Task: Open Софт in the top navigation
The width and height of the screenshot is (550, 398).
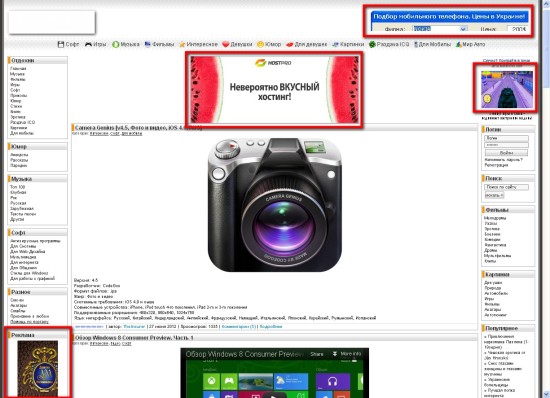Action: coord(72,45)
